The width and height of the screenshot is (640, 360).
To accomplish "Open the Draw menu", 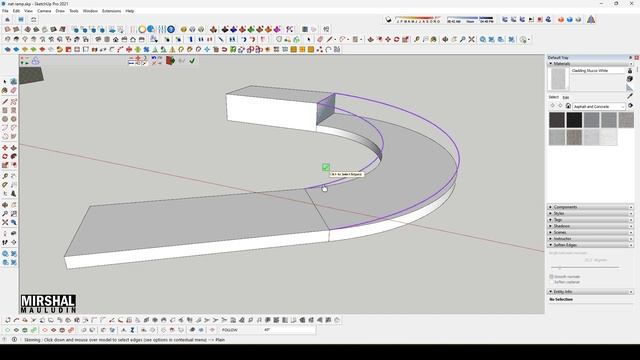I will click(60, 11).
